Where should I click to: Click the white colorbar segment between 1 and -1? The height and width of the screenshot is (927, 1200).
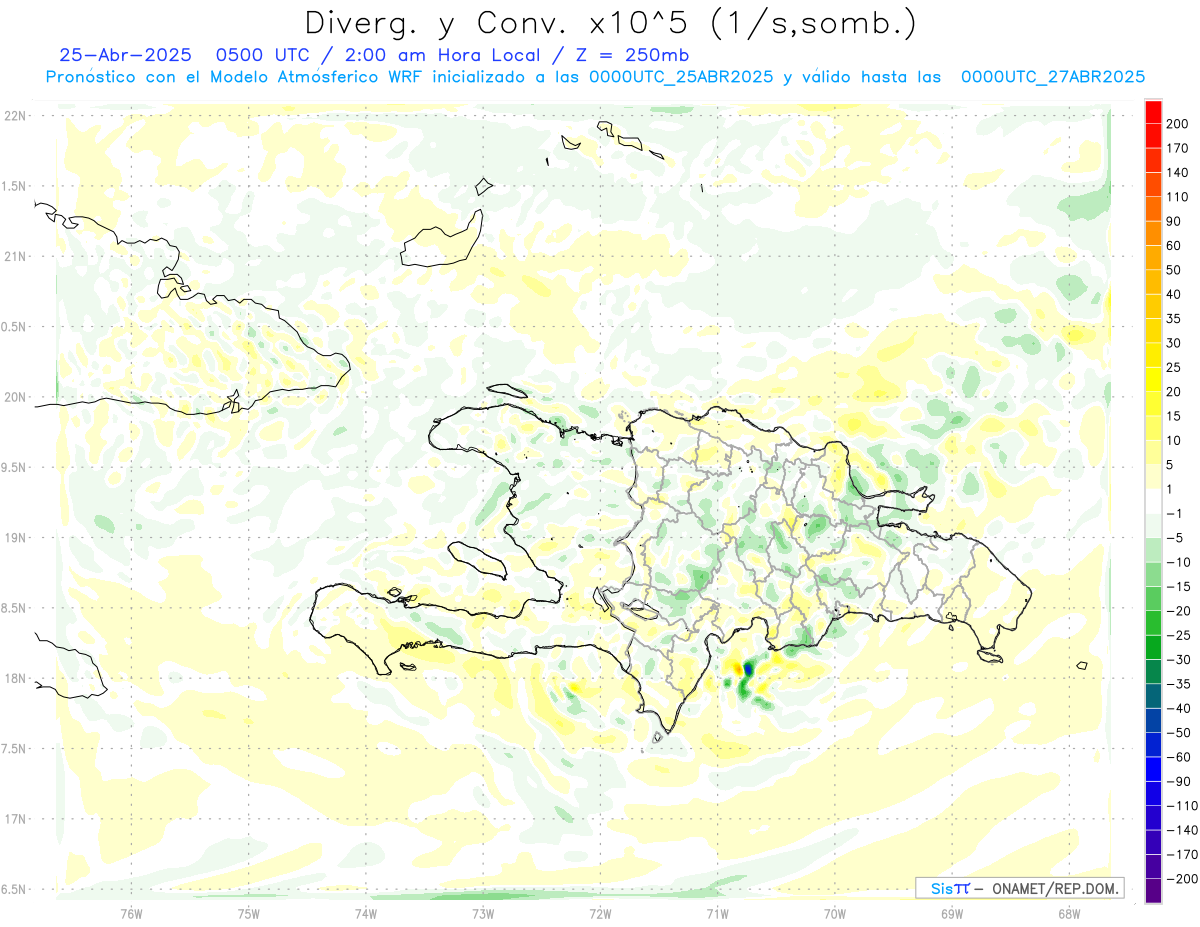(1154, 501)
